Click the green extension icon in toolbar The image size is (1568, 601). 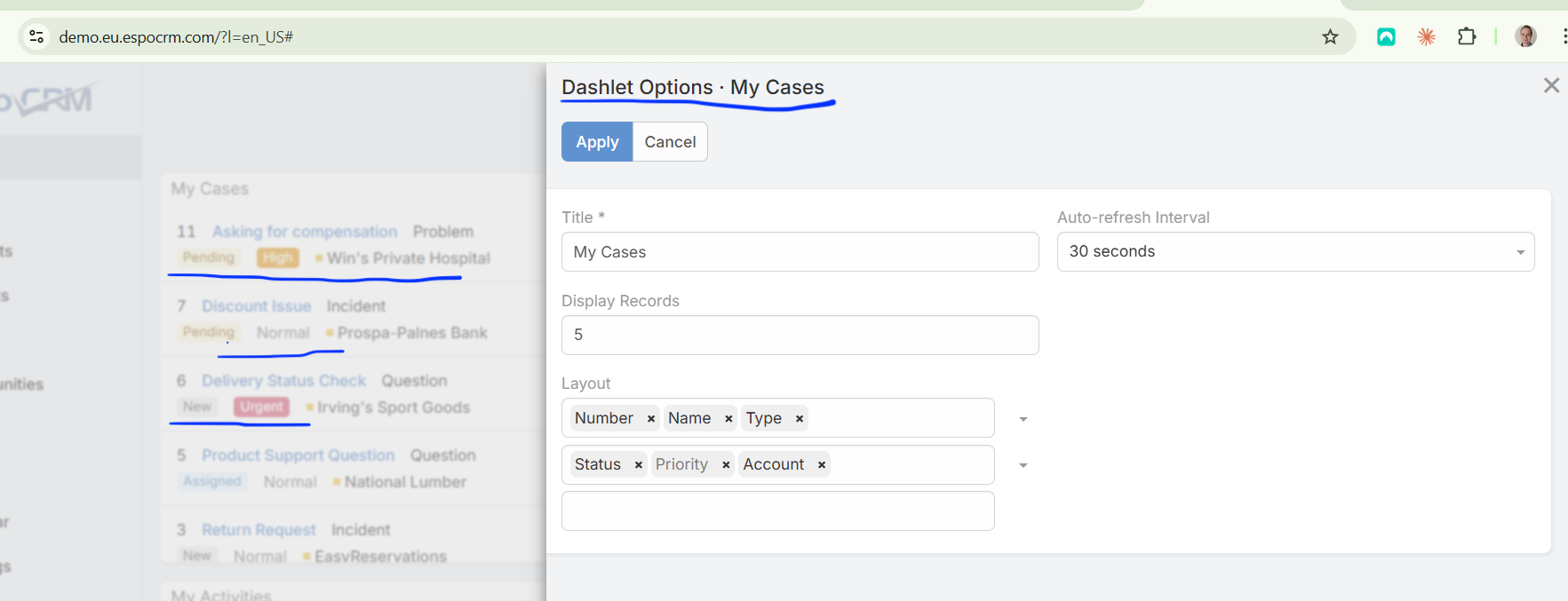1386,36
